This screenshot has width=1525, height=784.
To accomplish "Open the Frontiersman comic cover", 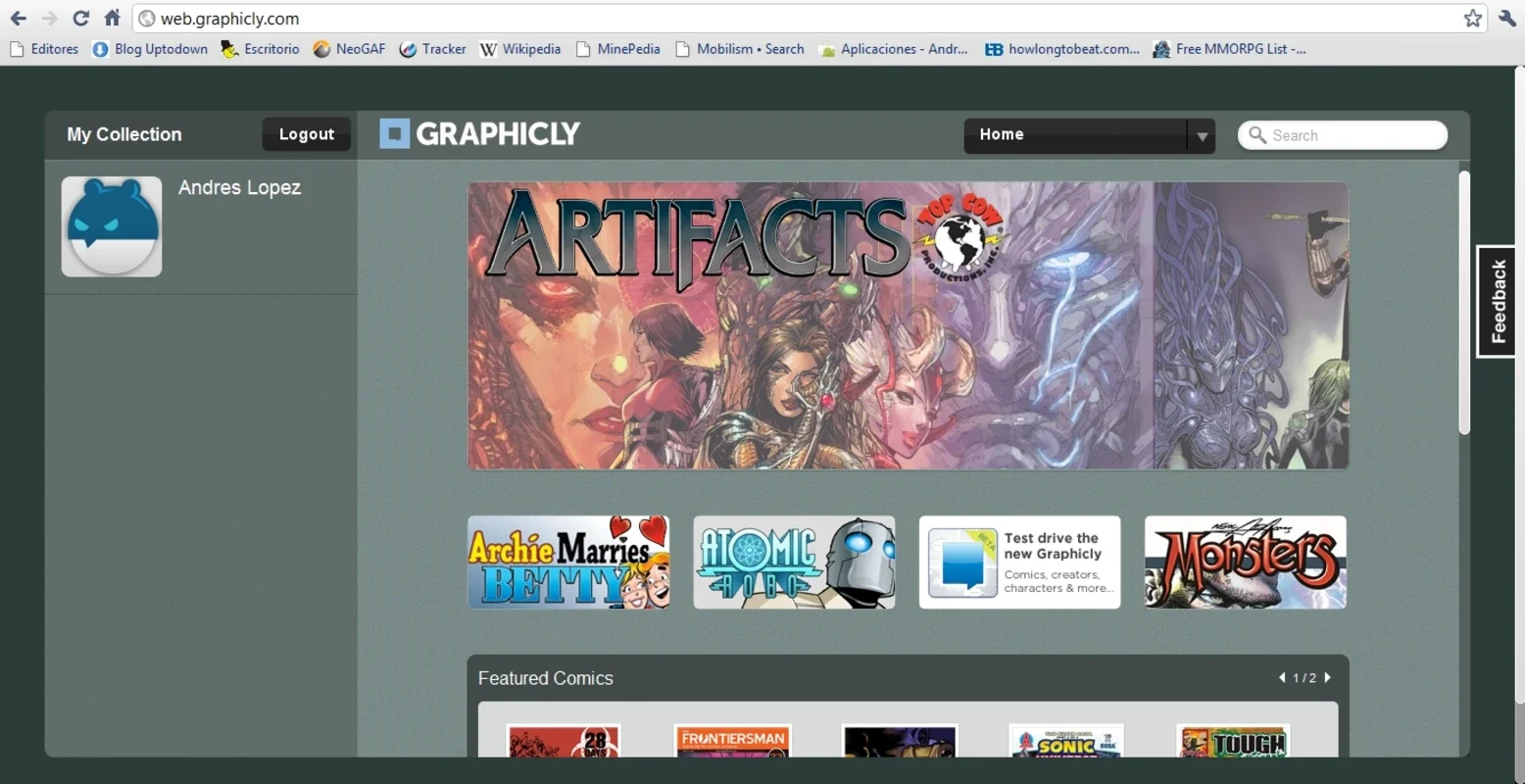I will click(x=732, y=741).
